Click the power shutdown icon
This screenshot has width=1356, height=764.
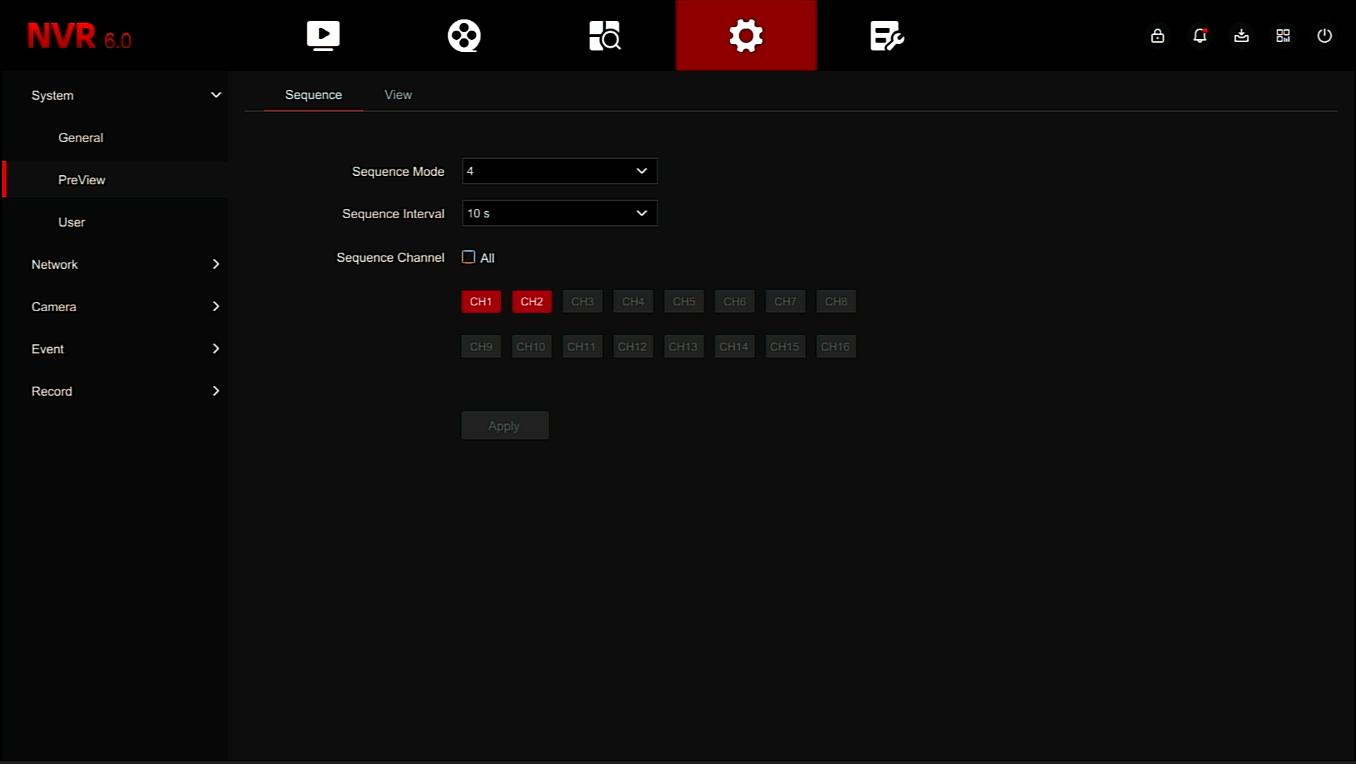(1325, 36)
